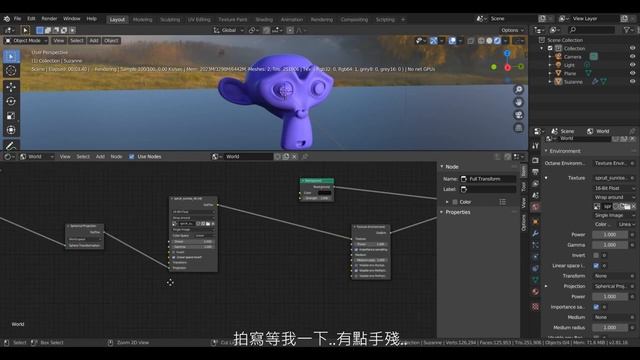
Task: Open the Particles properties tab icon
Action: (535, 245)
